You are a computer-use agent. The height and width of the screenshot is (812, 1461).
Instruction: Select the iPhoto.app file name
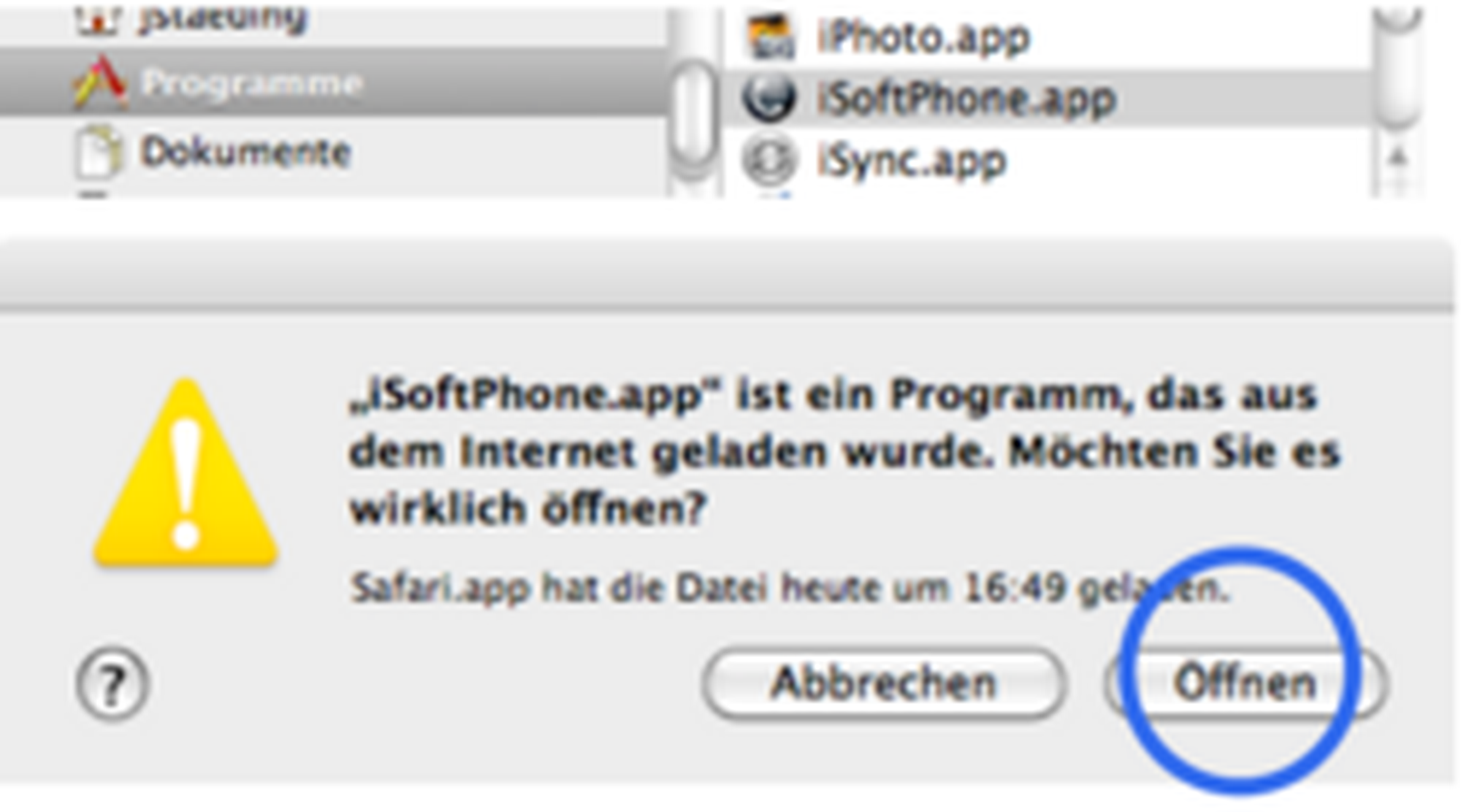(923, 37)
